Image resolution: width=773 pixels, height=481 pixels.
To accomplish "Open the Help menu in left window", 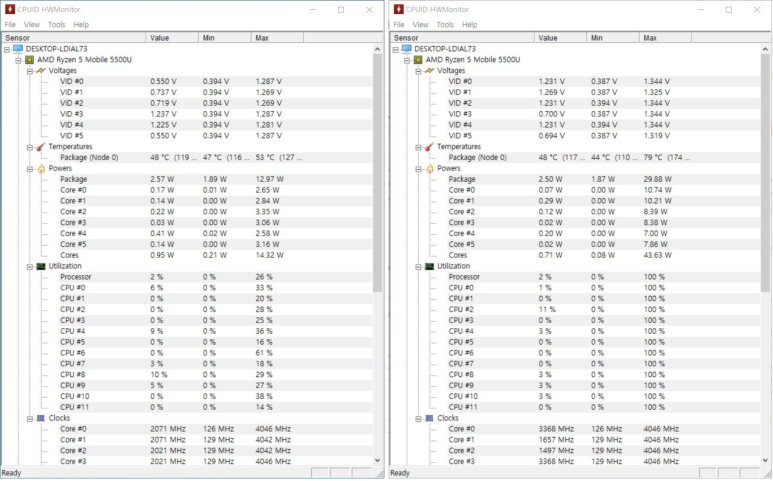I will tap(81, 25).
